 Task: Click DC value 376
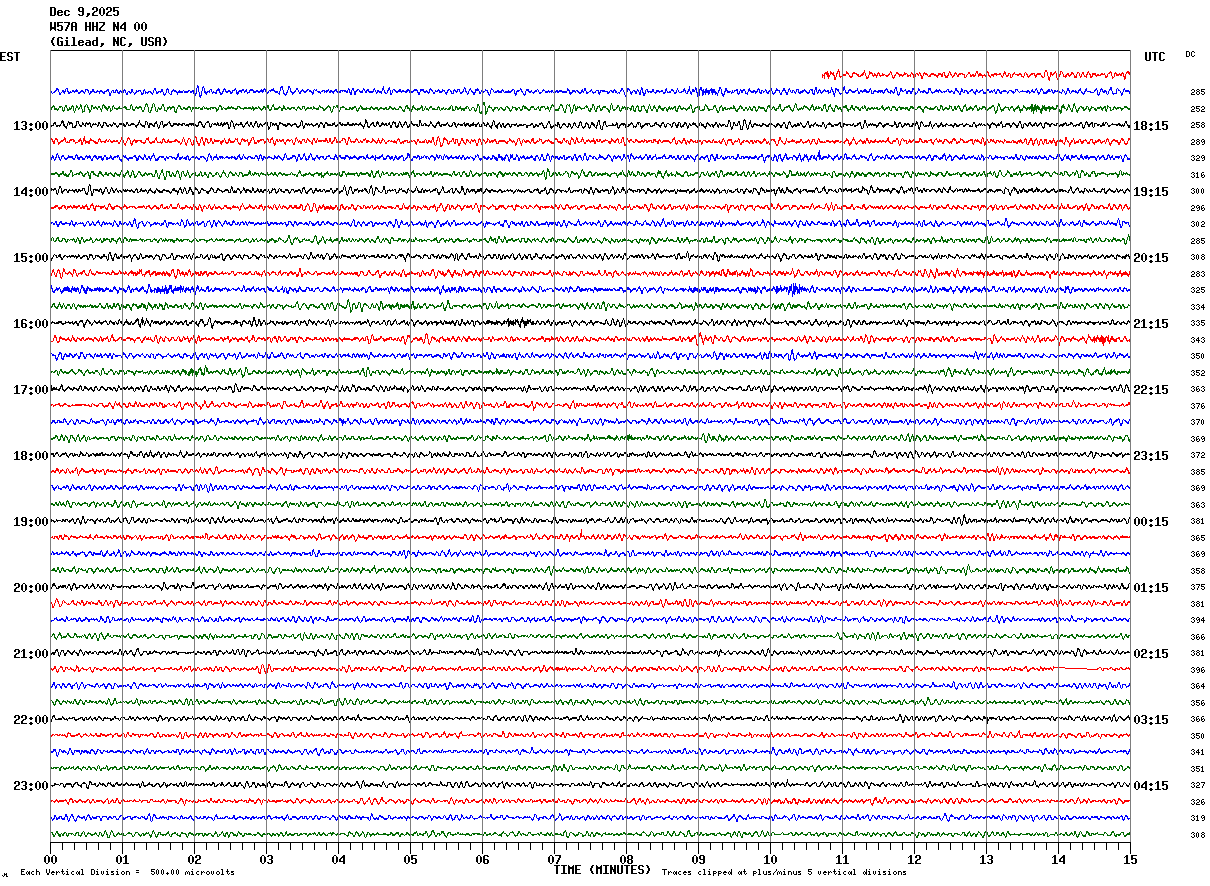pyautogui.click(x=1197, y=406)
